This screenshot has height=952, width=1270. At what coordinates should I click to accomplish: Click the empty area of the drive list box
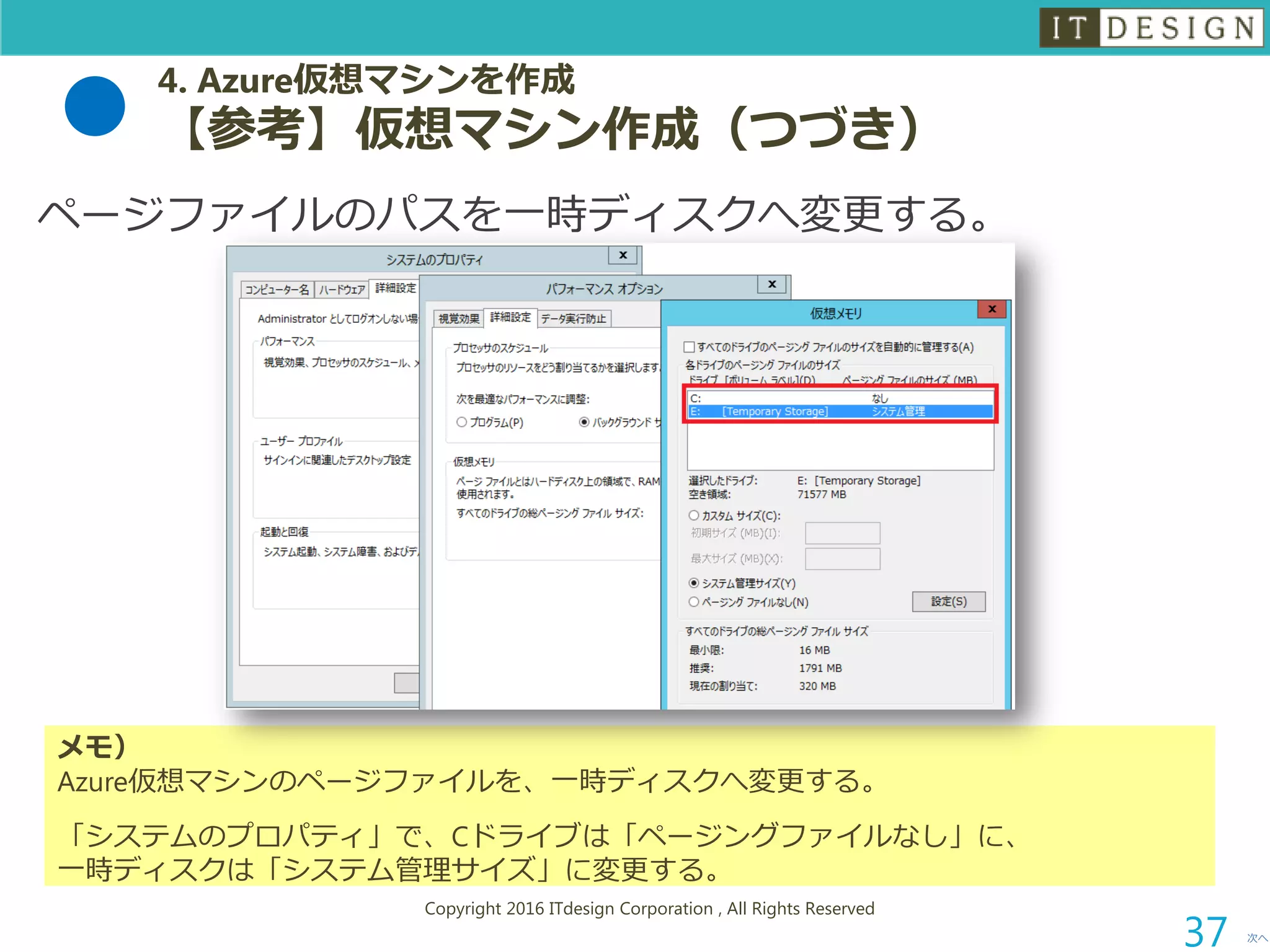840,446
